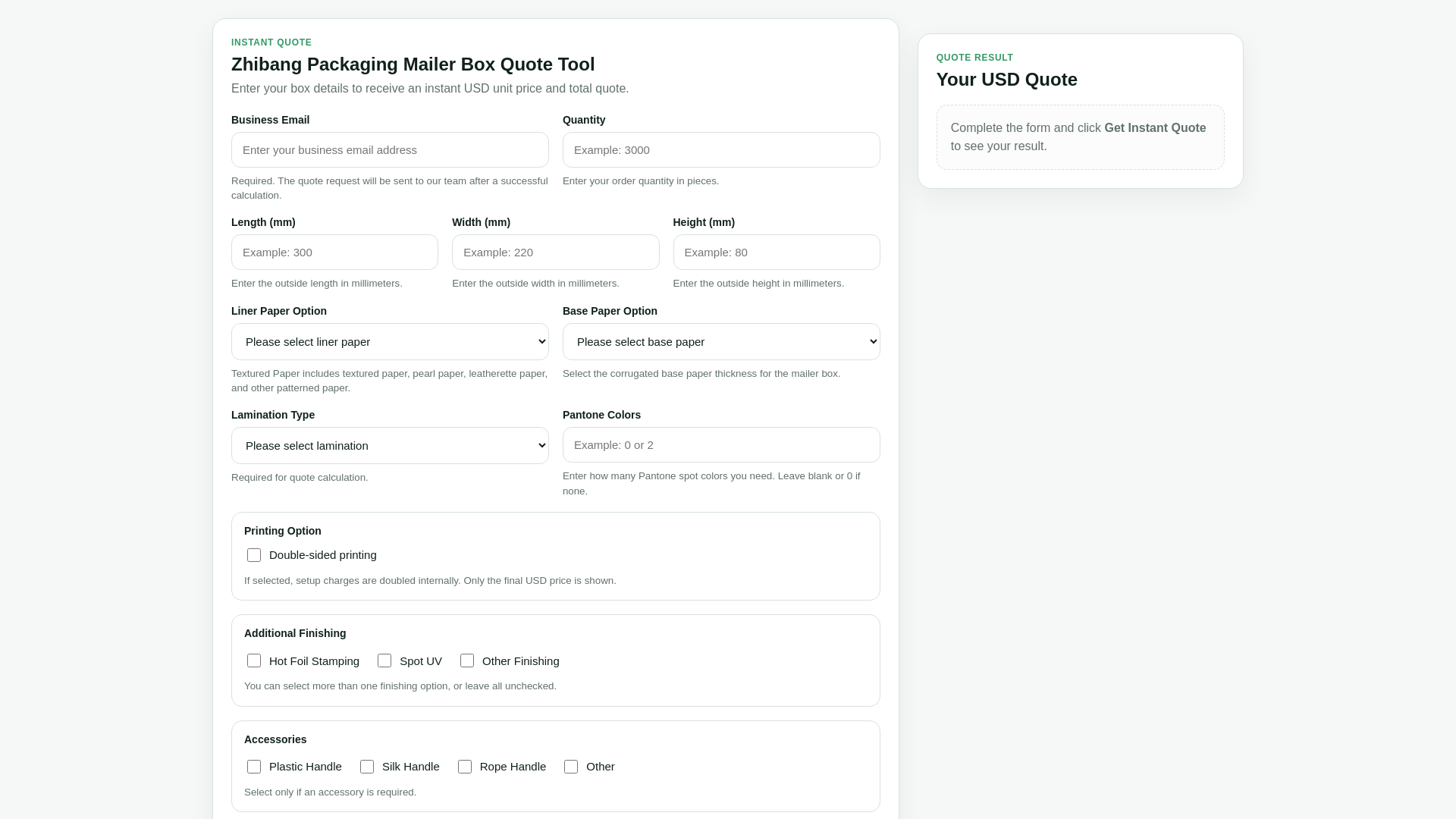Viewport: 1456px width, 819px height.
Task: Click the Base Paper Option label
Action: tap(610, 311)
